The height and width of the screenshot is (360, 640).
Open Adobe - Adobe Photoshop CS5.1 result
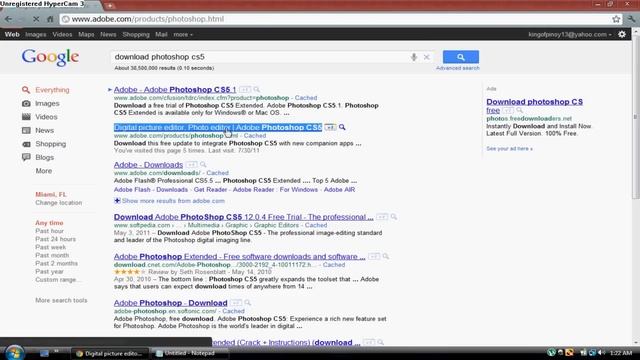tap(175, 89)
